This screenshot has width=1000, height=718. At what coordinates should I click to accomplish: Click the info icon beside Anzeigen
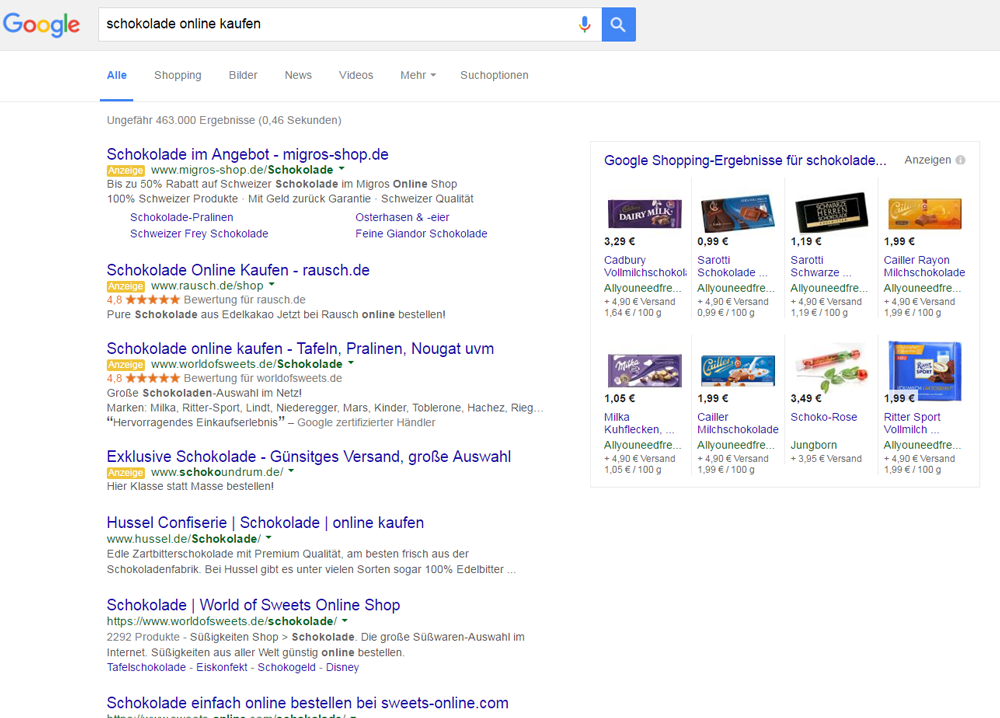[x=960, y=160]
